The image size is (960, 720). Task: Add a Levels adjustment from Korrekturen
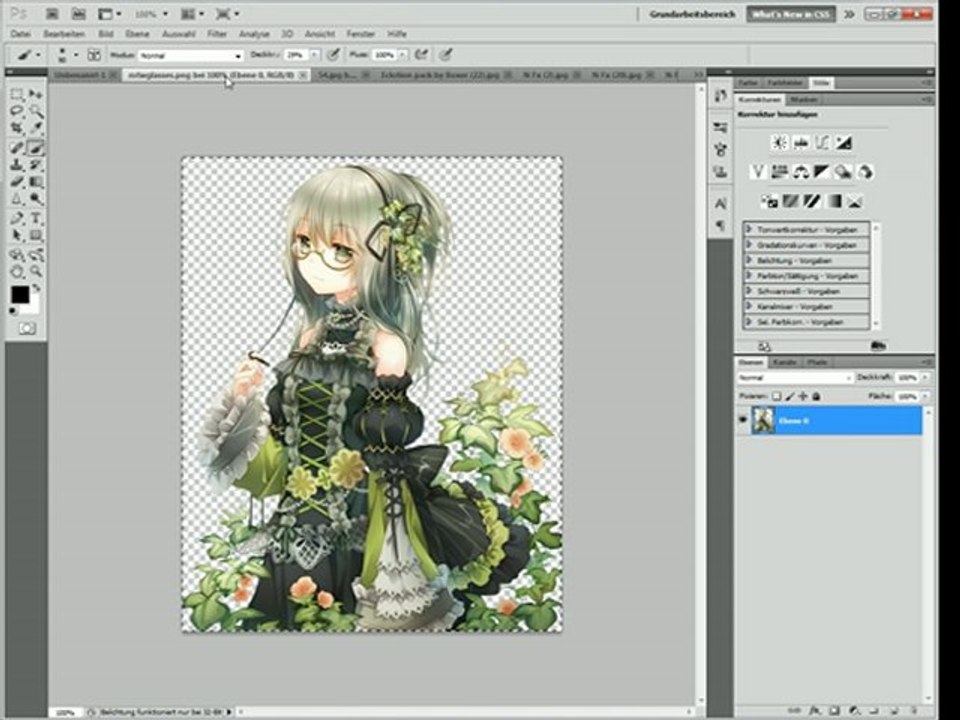(801, 143)
